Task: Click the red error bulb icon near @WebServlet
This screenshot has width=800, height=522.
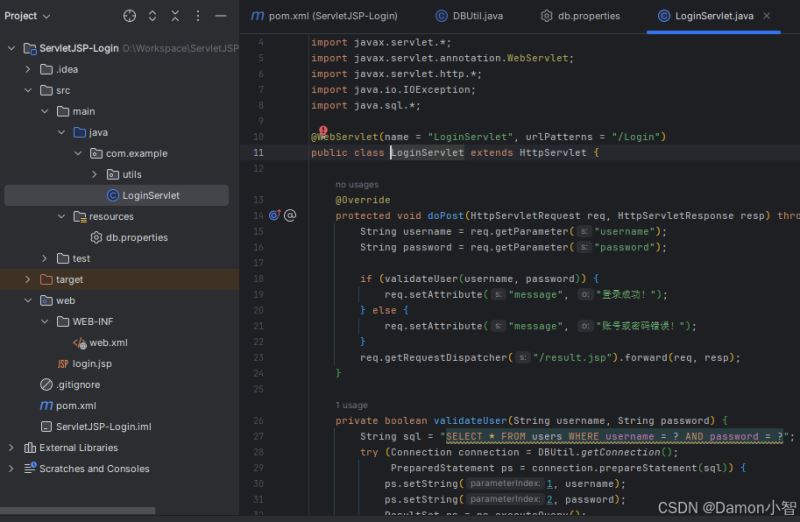Action: [323, 131]
